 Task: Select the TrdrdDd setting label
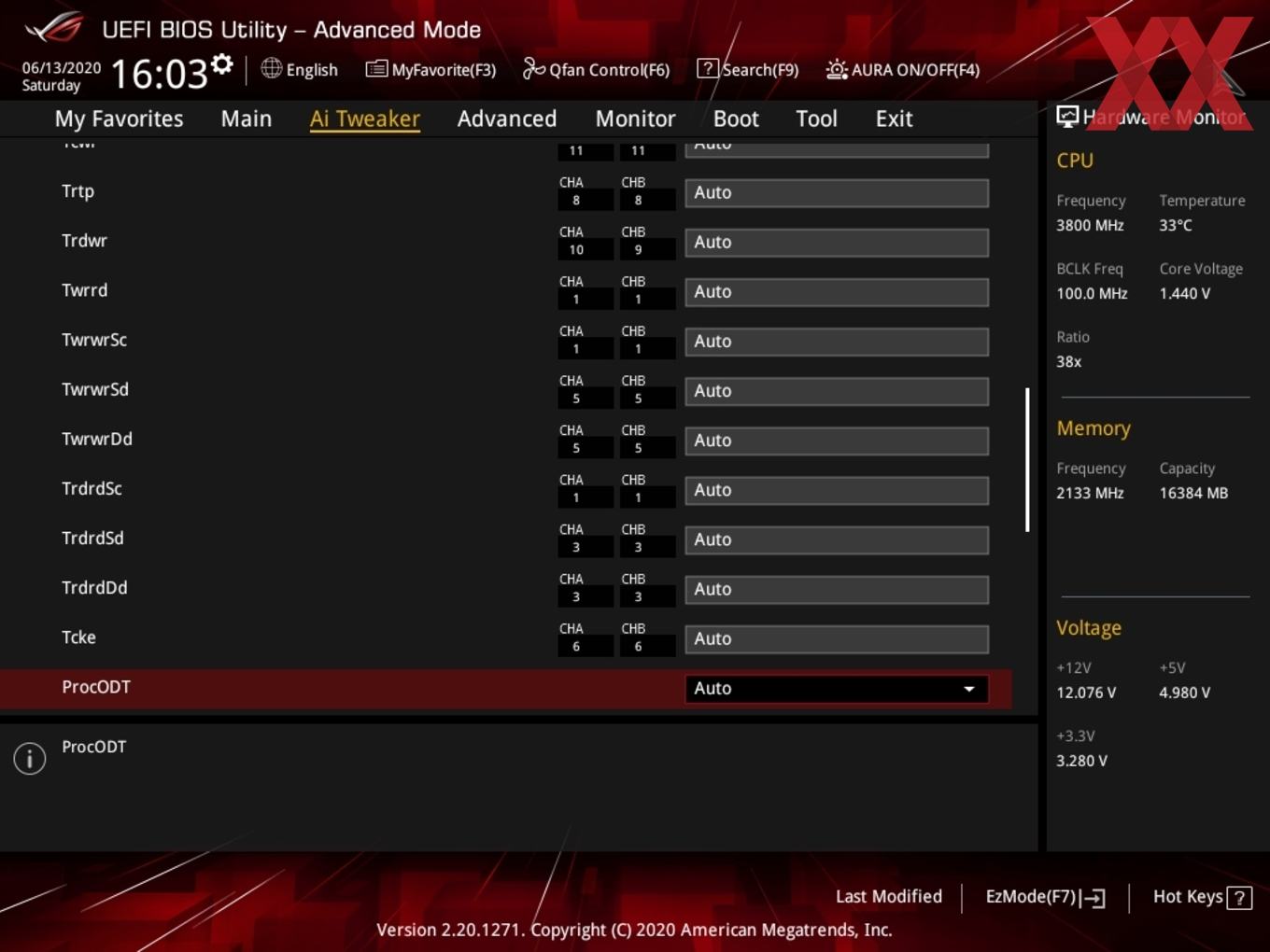[94, 587]
